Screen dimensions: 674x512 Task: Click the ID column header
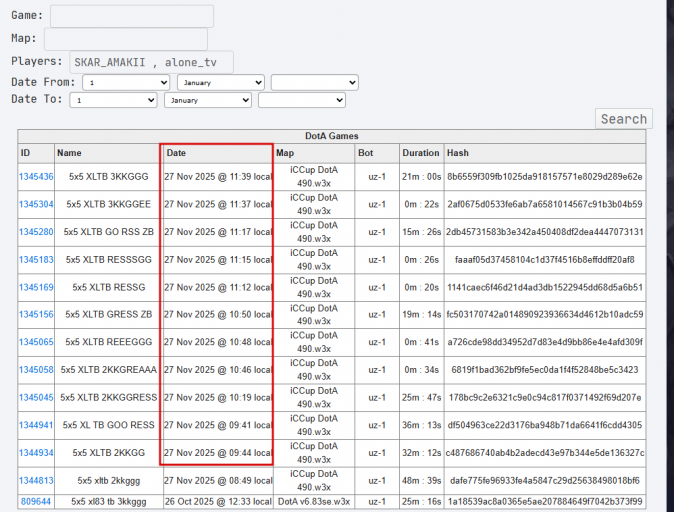coord(36,153)
